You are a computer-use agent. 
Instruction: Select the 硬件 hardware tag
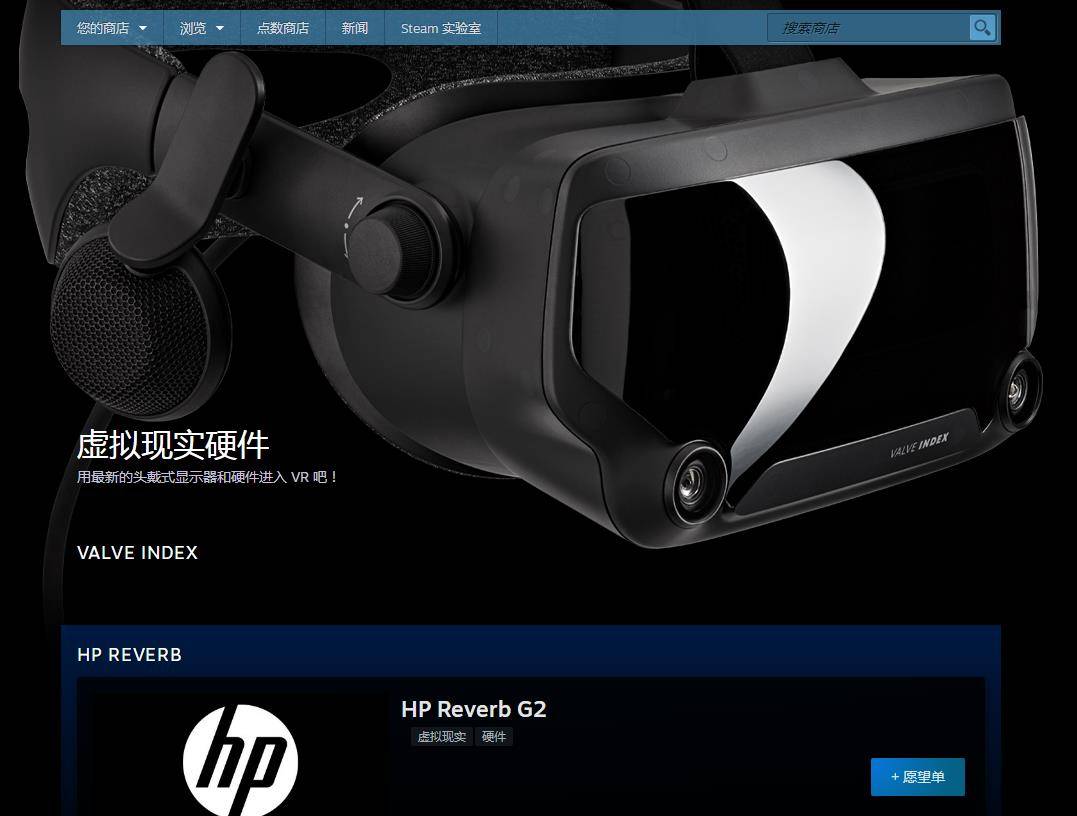[494, 736]
